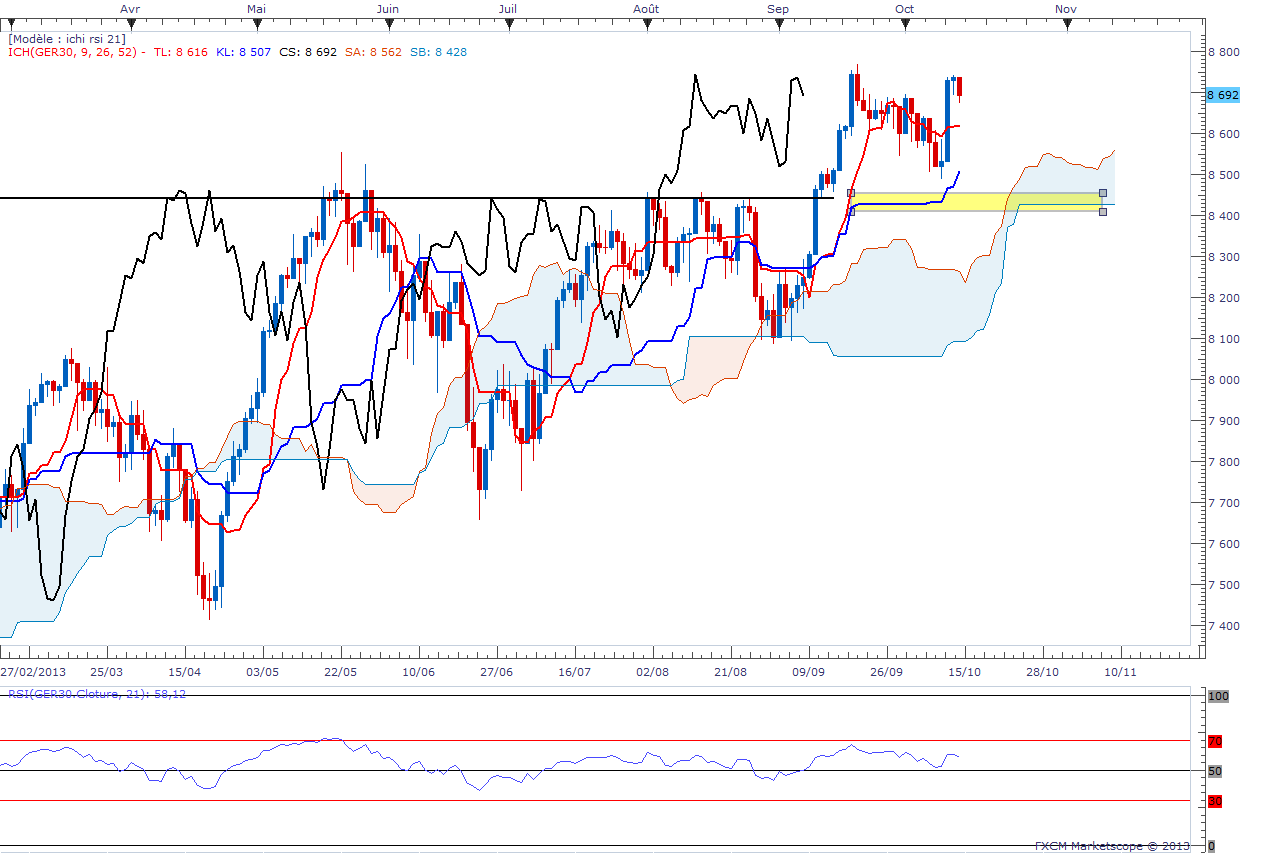The width and height of the screenshot is (1263, 854).
Task: Click the 7 900 price axis label
Action: coord(1224,421)
